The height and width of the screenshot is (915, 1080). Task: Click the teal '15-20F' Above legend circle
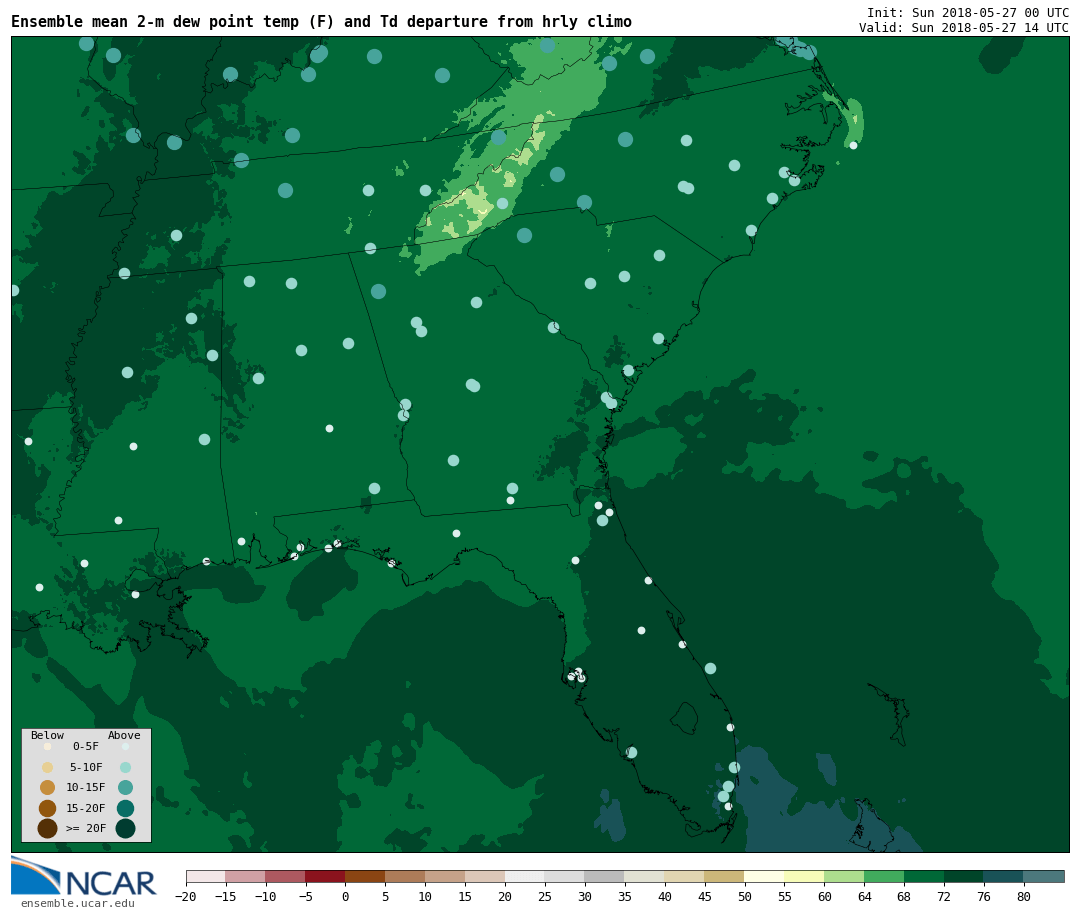(x=125, y=808)
